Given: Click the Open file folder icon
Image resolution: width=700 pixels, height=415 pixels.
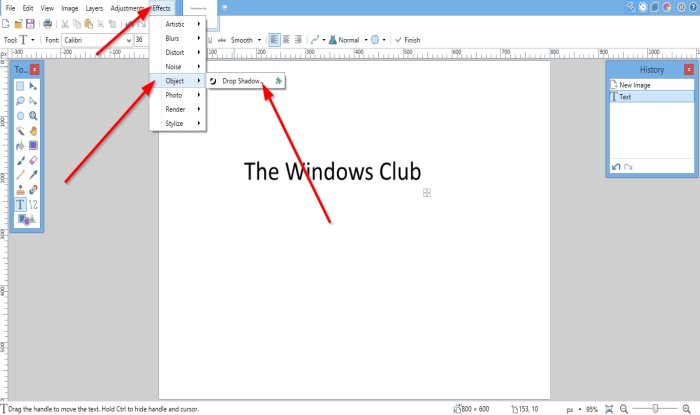Looking at the screenshot, I should pos(18,24).
